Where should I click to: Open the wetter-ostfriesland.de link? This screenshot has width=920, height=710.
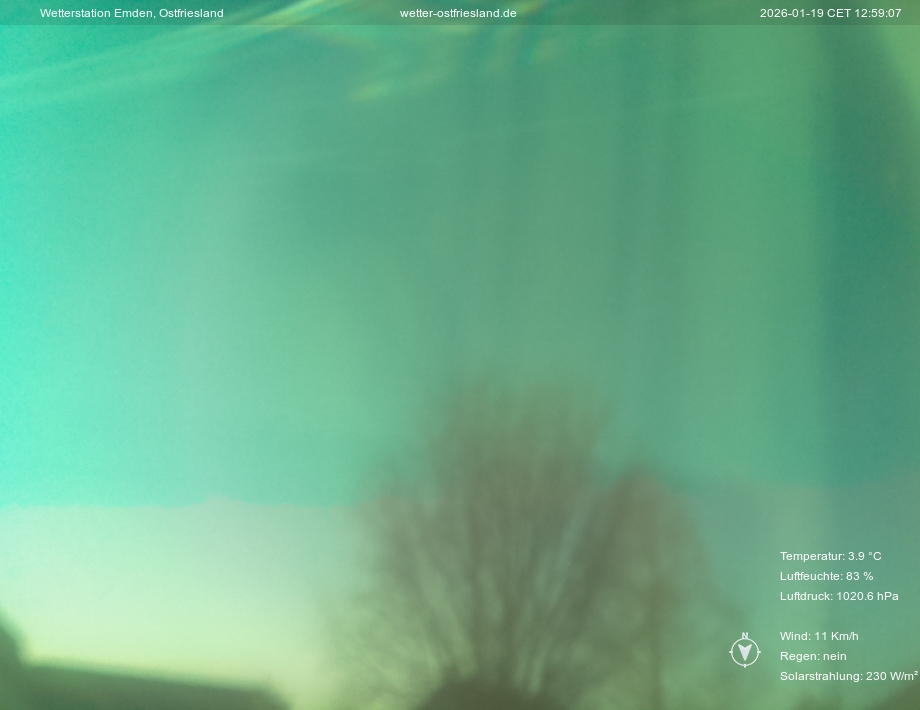[458, 13]
